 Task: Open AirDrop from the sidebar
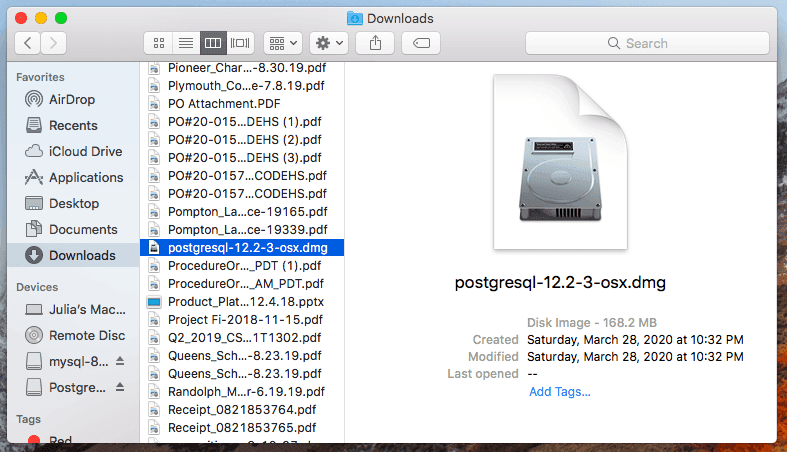[71, 99]
